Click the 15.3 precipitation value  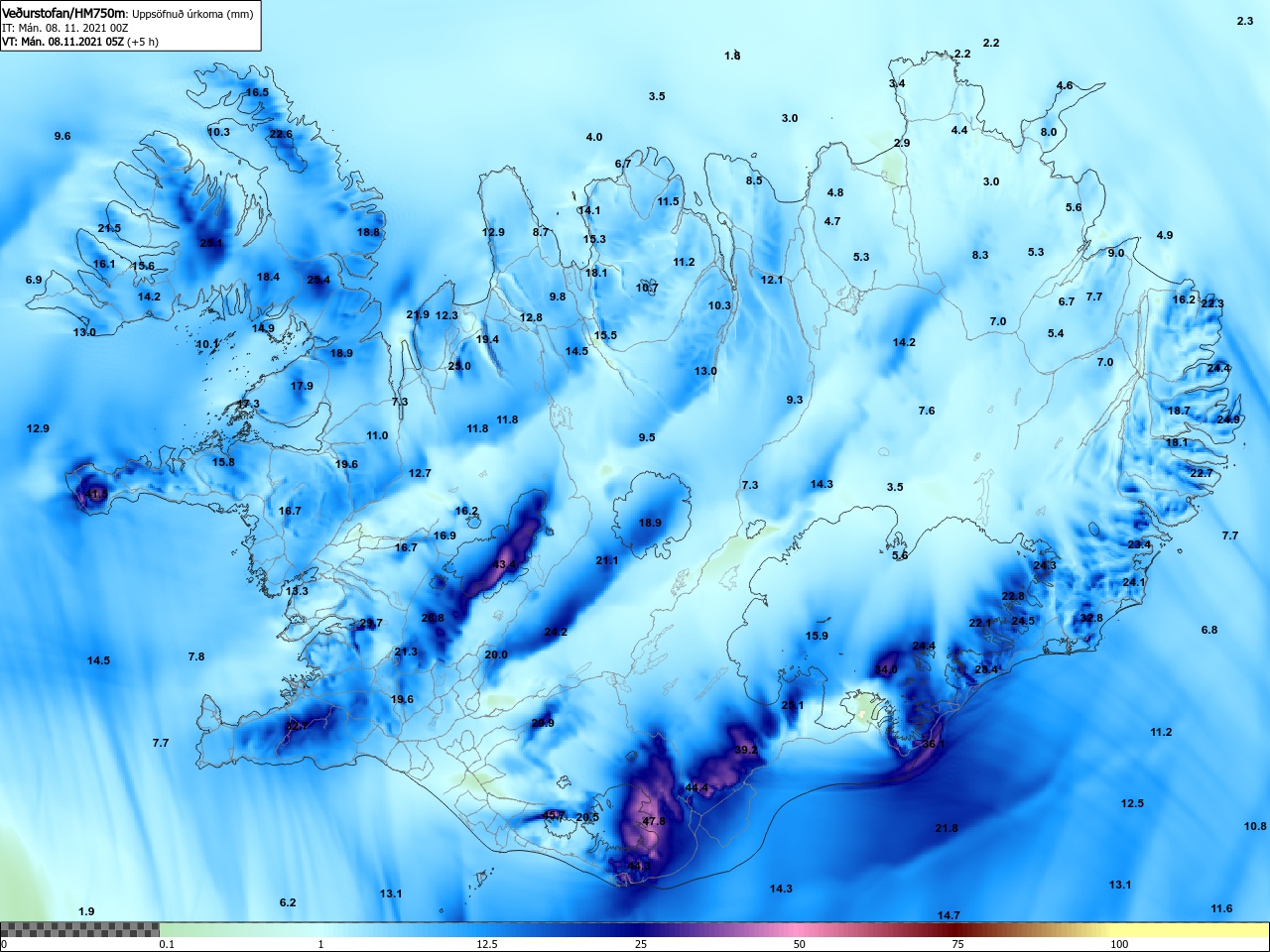click(594, 240)
